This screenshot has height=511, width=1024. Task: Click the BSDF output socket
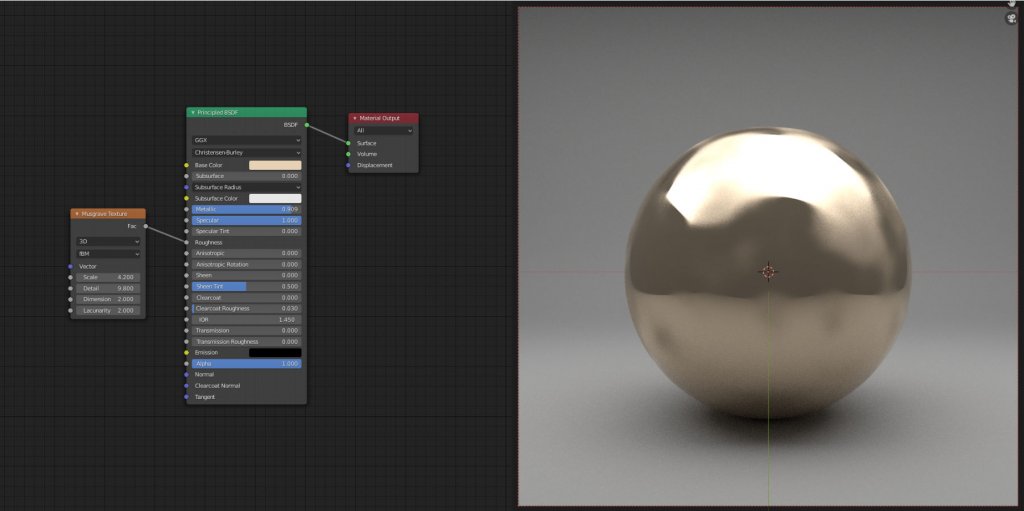pyautogui.click(x=307, y=125)
